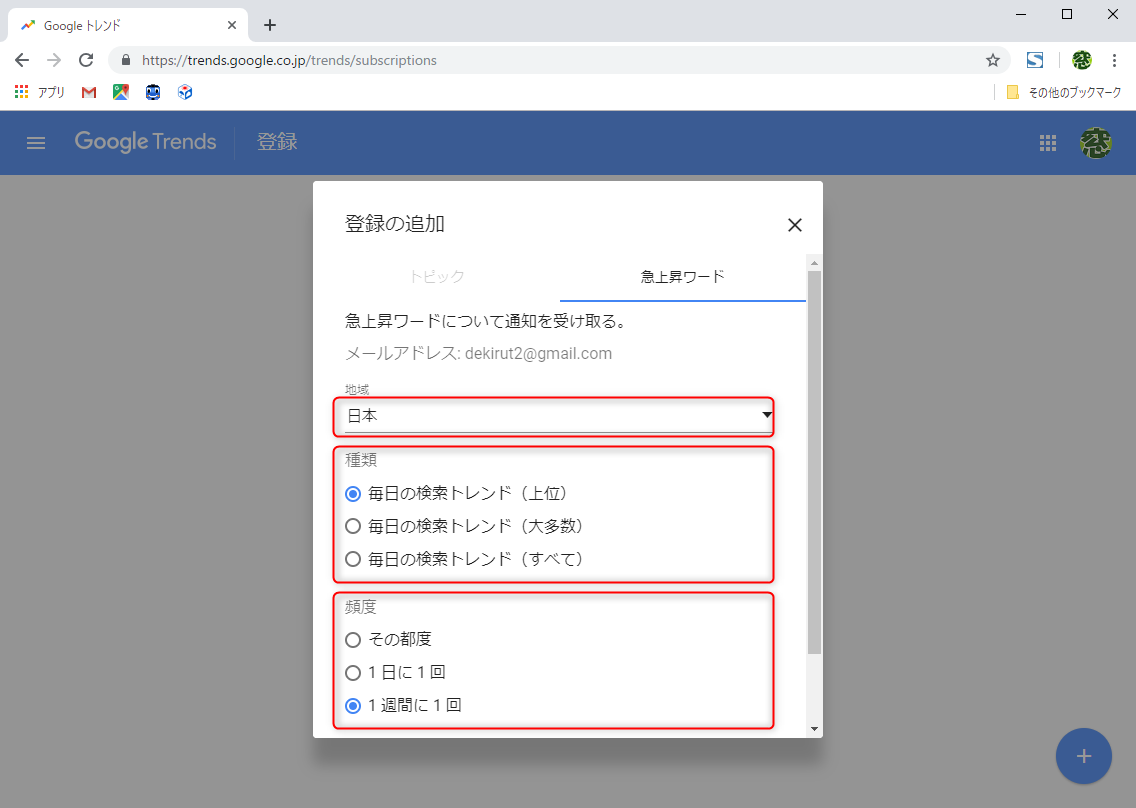Viewport: 1136px width, 808px height.
Task: Open Gmail from the bookmarks bar
Action: coord(88,91)
